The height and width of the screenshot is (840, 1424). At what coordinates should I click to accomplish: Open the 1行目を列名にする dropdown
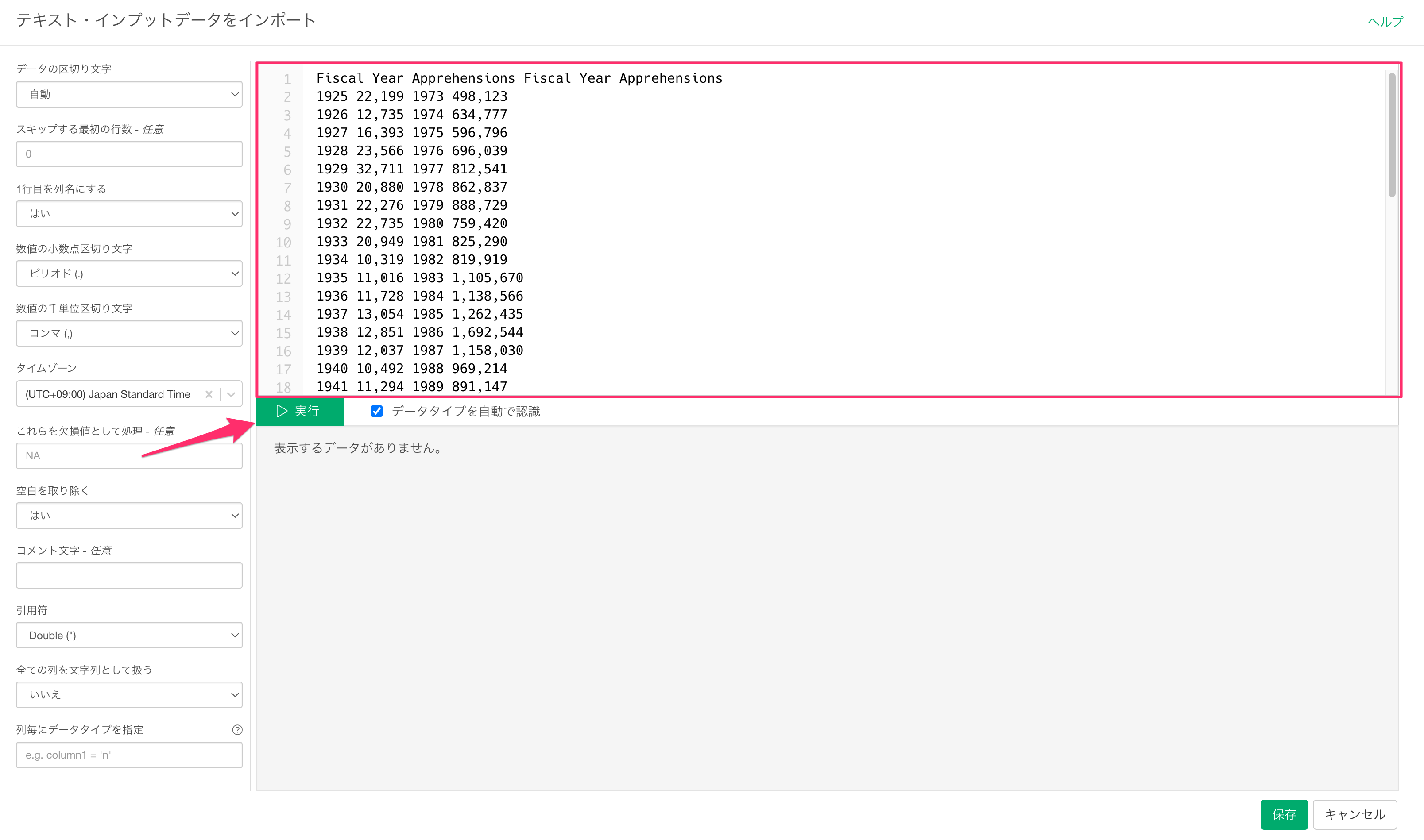pos(129,213)
